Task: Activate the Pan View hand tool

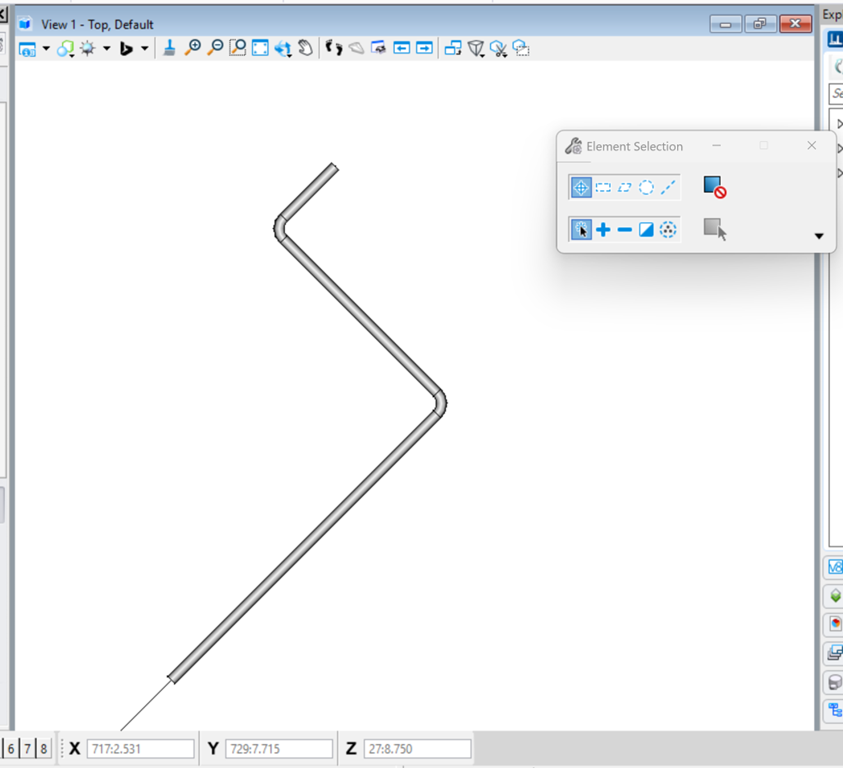Action: tap(305, 48)
